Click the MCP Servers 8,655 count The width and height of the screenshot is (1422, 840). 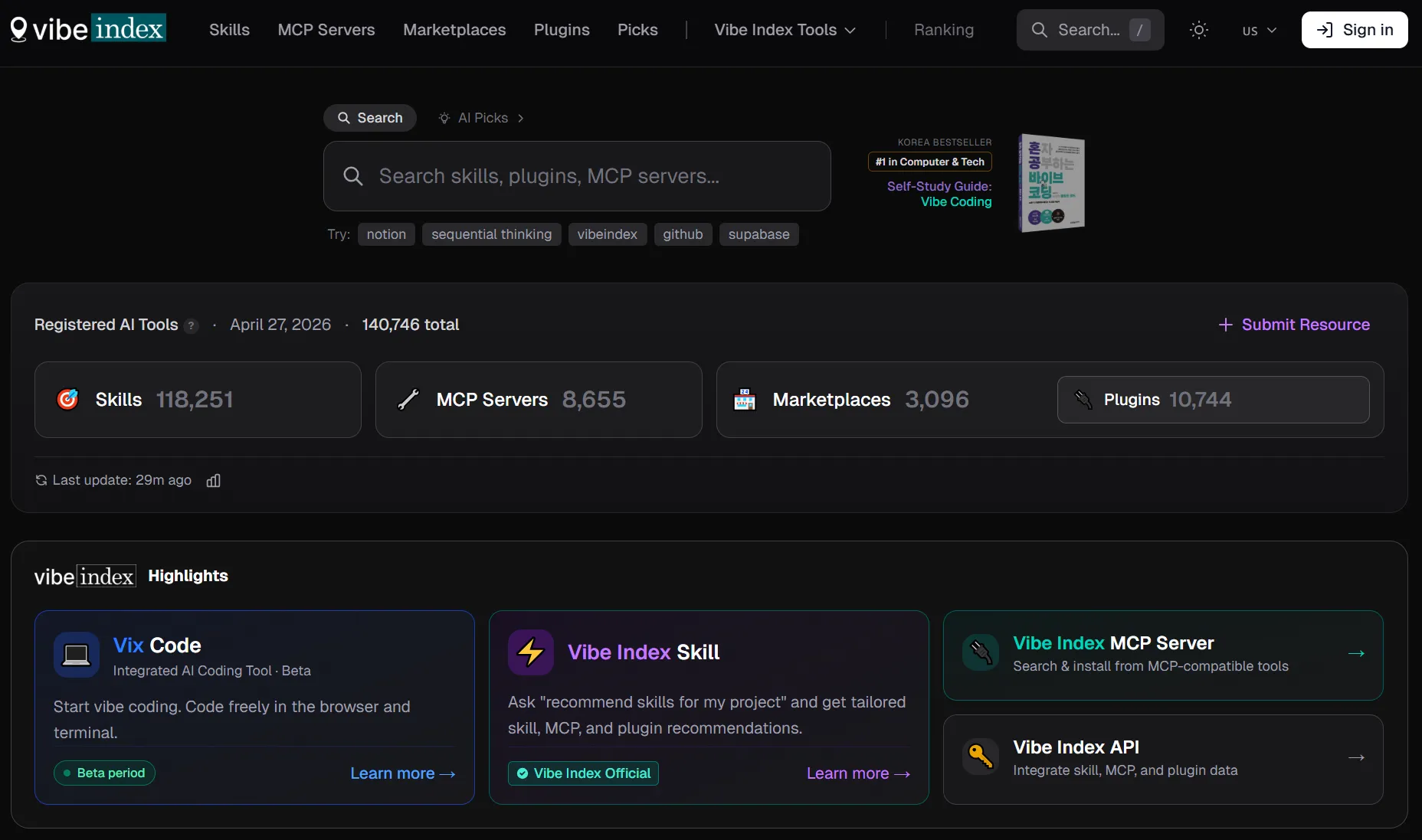click(594, 400)
